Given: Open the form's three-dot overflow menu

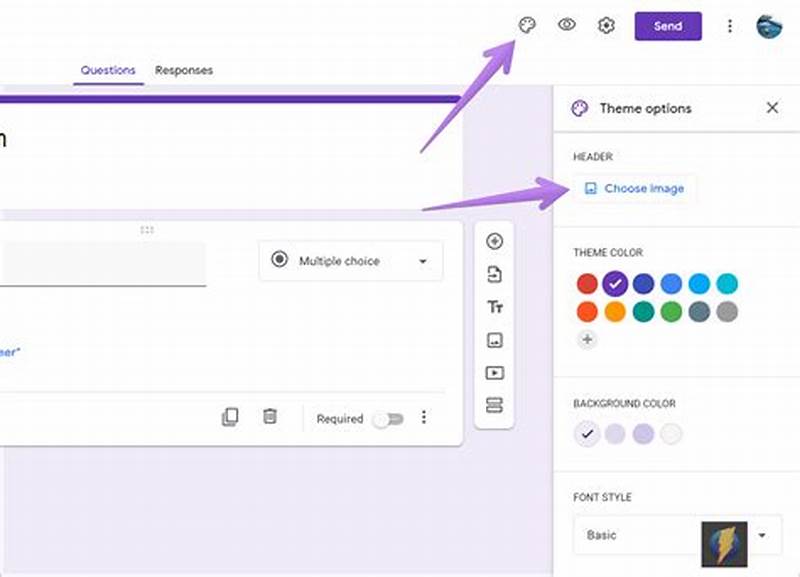Looking at the screenshot, I should coord(729,26).
